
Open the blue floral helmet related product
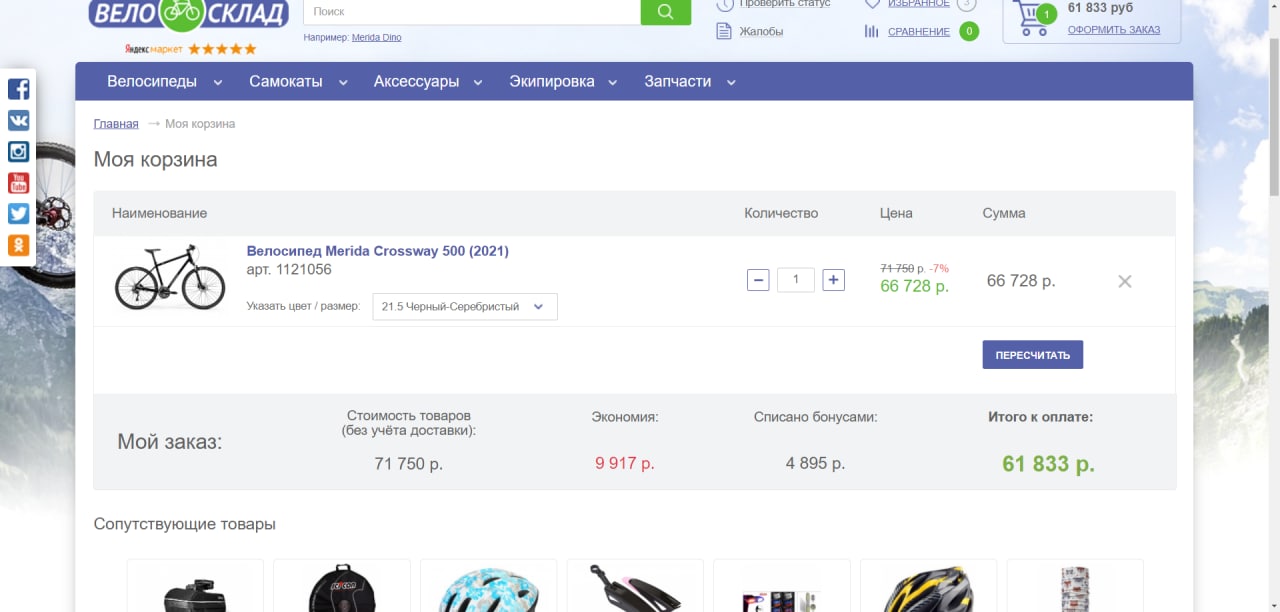[x=488, y=586]
